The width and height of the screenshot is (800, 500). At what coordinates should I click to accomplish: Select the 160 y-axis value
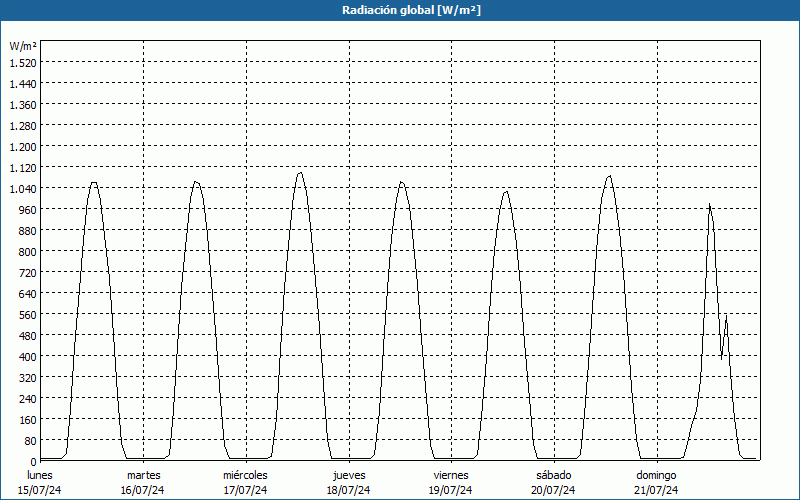29,420
